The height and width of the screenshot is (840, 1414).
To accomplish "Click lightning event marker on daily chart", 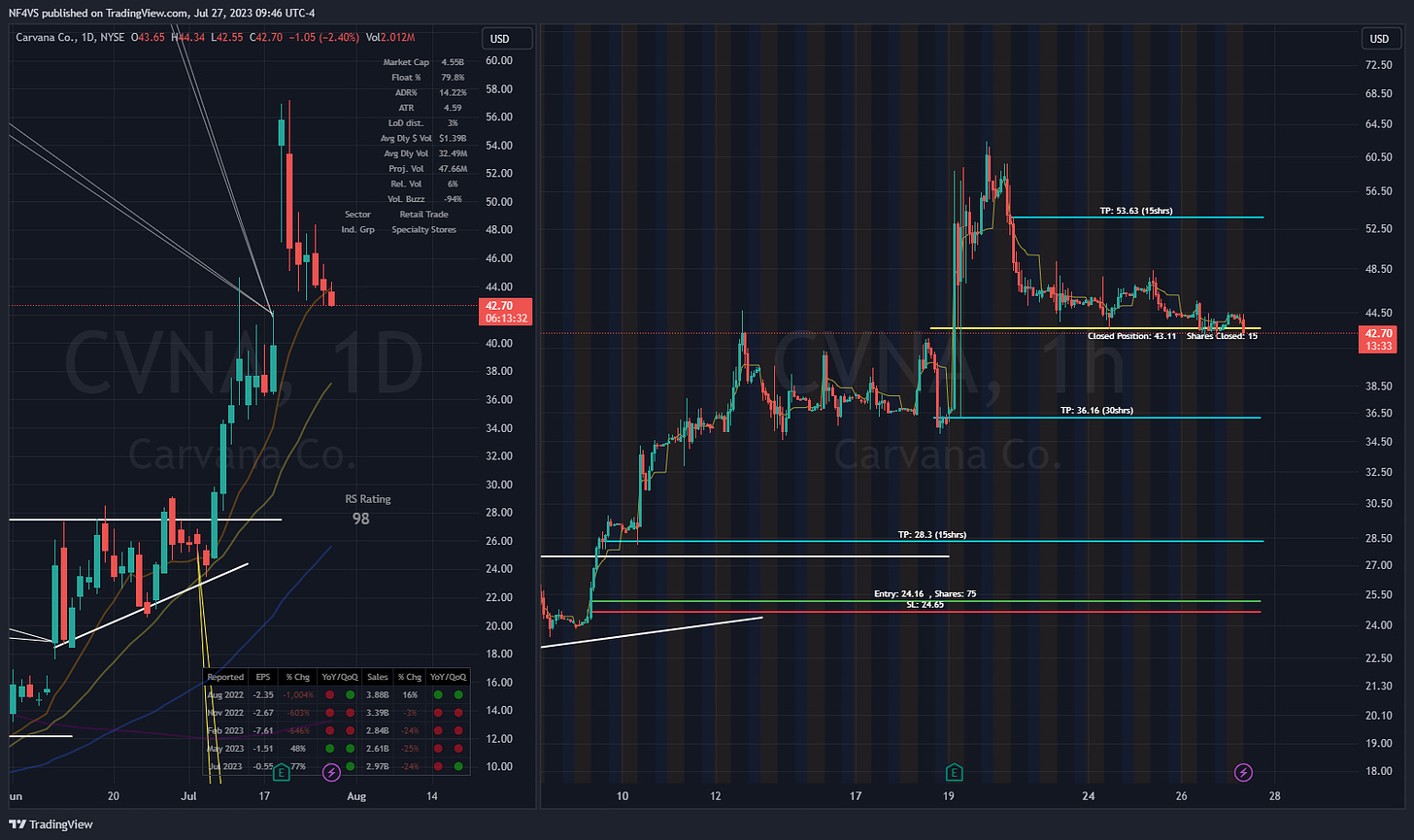I will pos(332,772).
